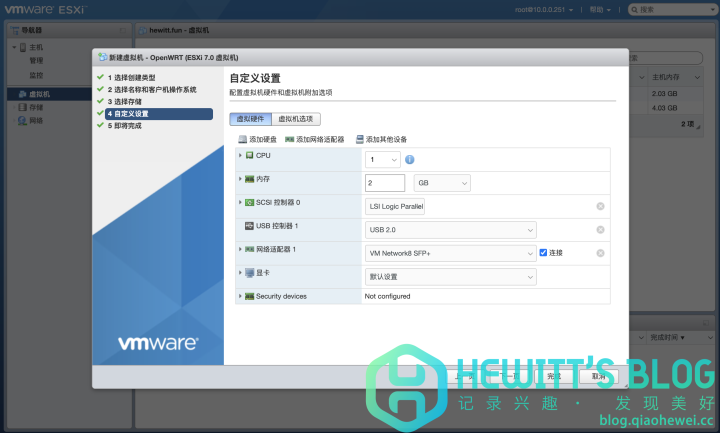The image size is (720, 433).
Task: Expand the memory (内存) row
Action: click(x=240, y=179)
